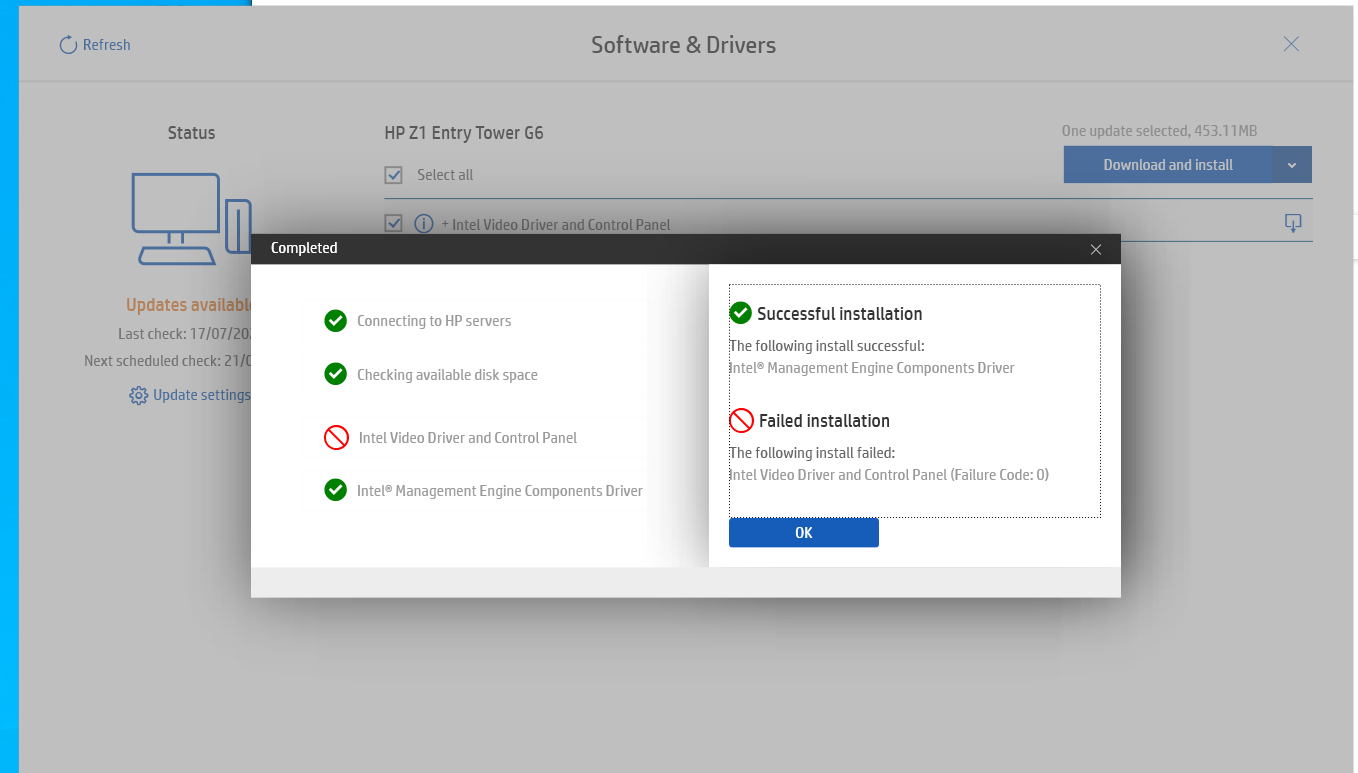Click red failed icon beside Intel Video Driver step
The width and height of the screenshot is (1358, 773).
click(x=335, y=438)
